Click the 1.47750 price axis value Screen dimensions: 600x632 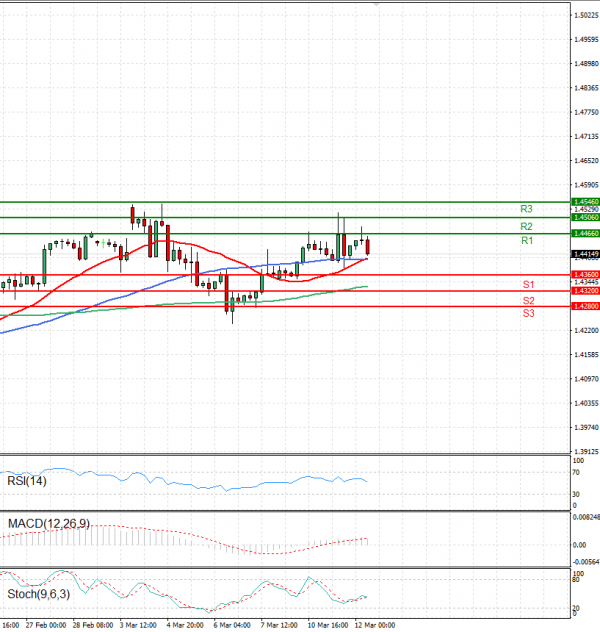pos(586,112)
